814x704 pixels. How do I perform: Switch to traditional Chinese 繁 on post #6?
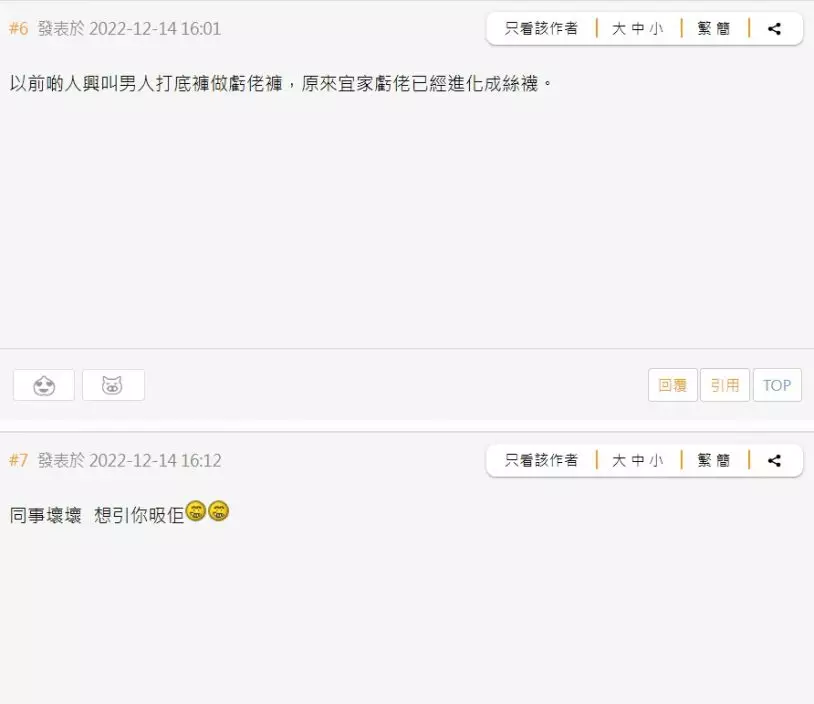pyautogui.click(x=704, y=29)
